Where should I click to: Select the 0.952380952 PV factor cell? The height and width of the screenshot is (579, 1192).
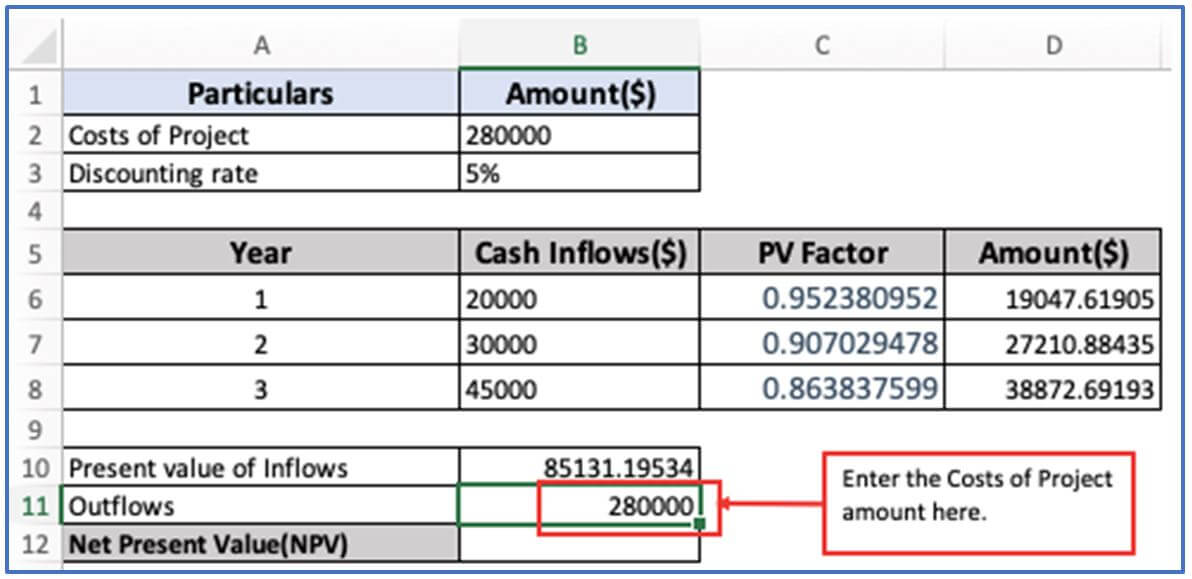coord(821,298)
